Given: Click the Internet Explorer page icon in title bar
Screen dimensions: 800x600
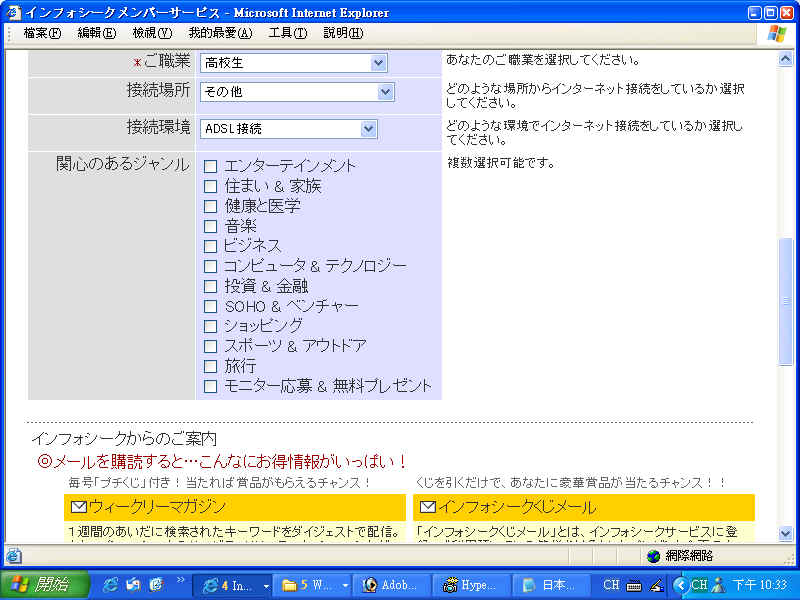Looking at the screenshot, I should [12, 12].
